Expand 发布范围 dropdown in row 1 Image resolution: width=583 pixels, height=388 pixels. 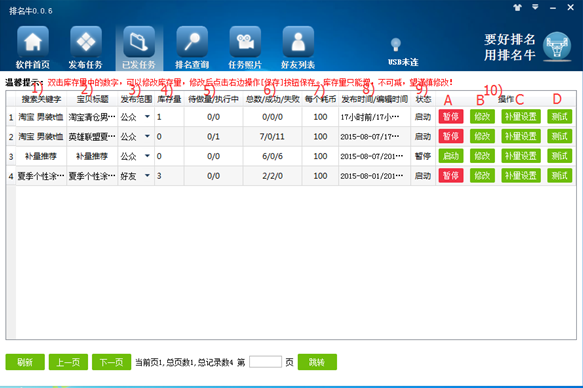(x=147, y=117)
